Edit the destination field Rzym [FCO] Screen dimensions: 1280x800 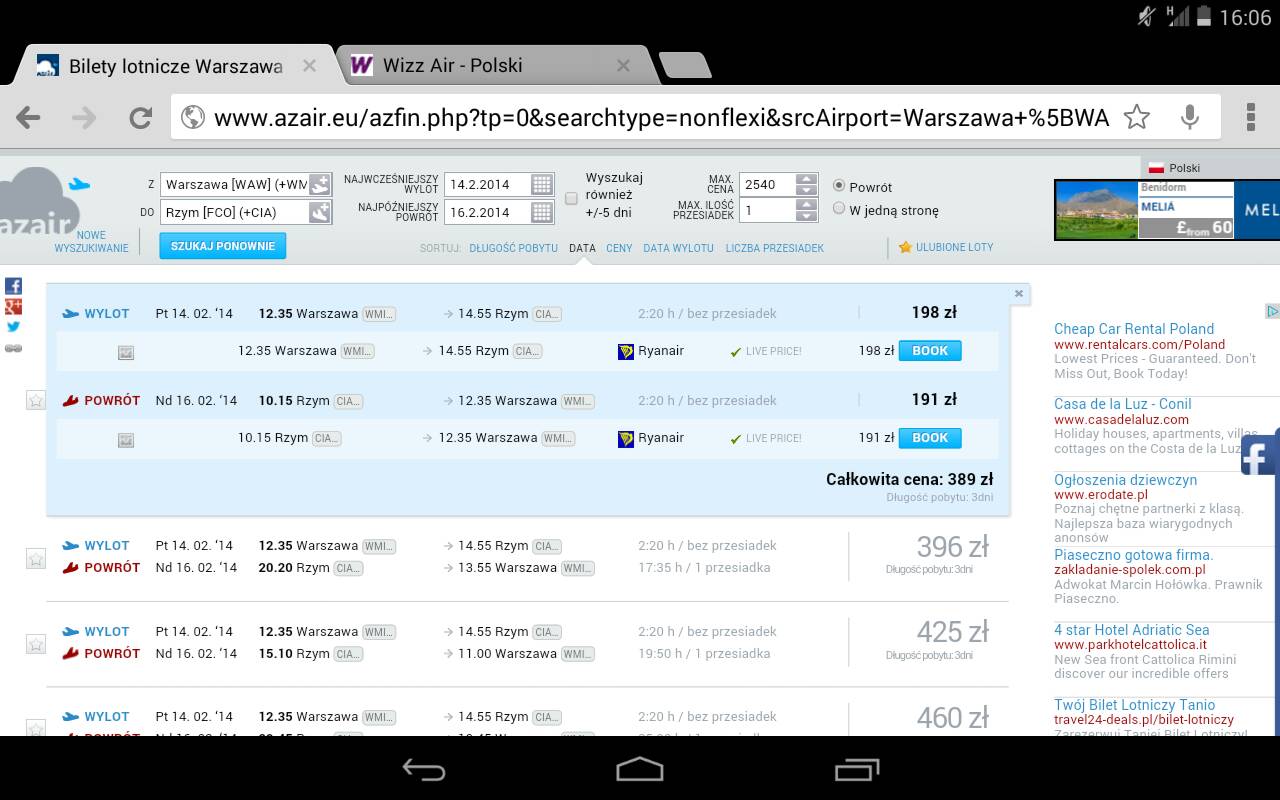coord(235,212)
